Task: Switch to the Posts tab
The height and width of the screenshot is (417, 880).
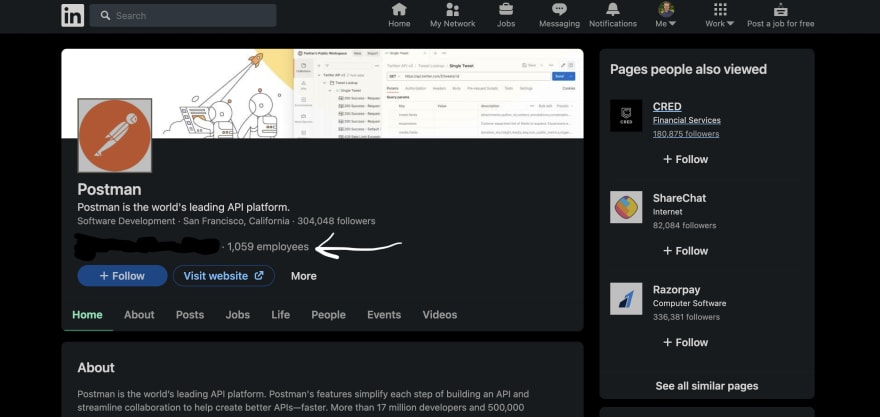Action: 190,315
